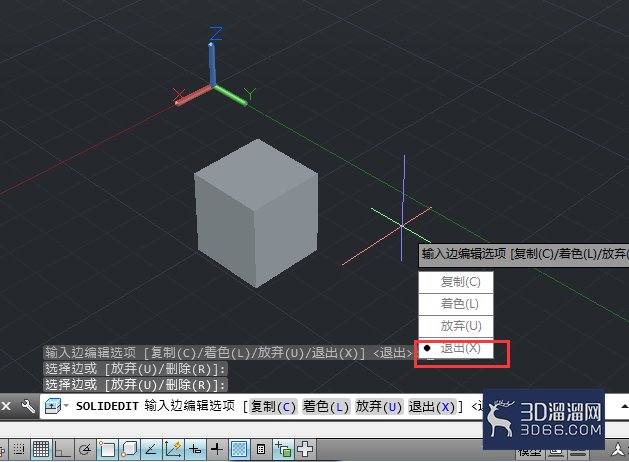Toggle Object Snap in the status bar
The height and width of the screenshot is (462, 629).
tap(107, 449)
